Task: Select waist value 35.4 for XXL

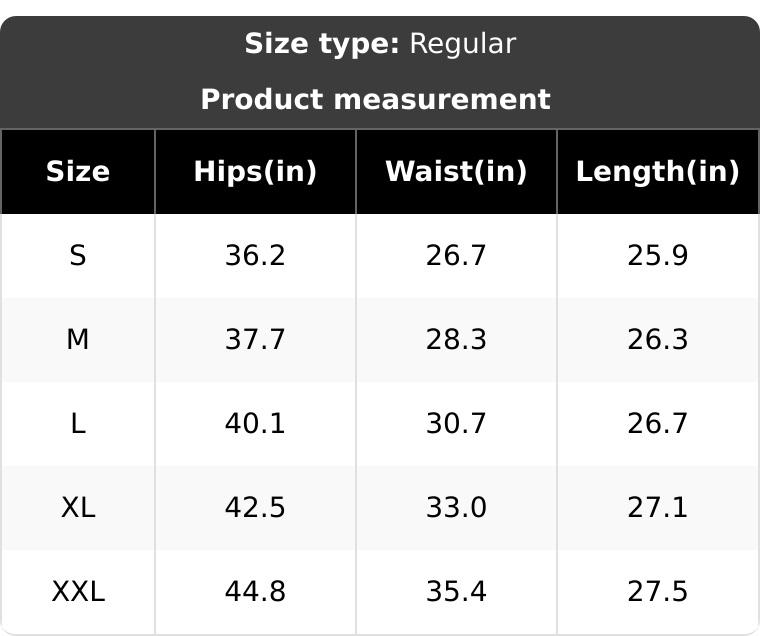Action: click(x=456, y=592)
